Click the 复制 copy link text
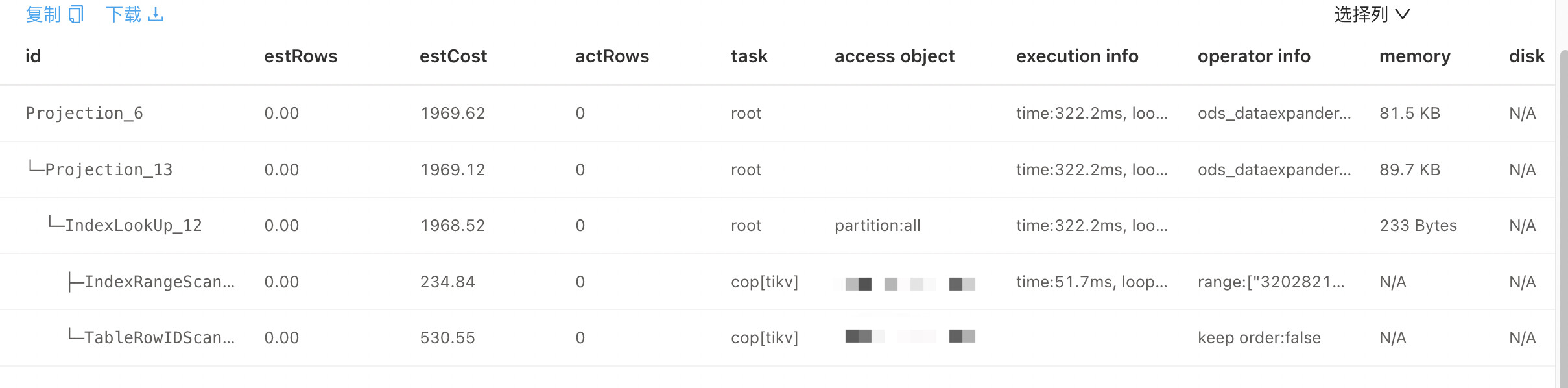The height and width of the screenshot is (388, 1568). point(43,14)
